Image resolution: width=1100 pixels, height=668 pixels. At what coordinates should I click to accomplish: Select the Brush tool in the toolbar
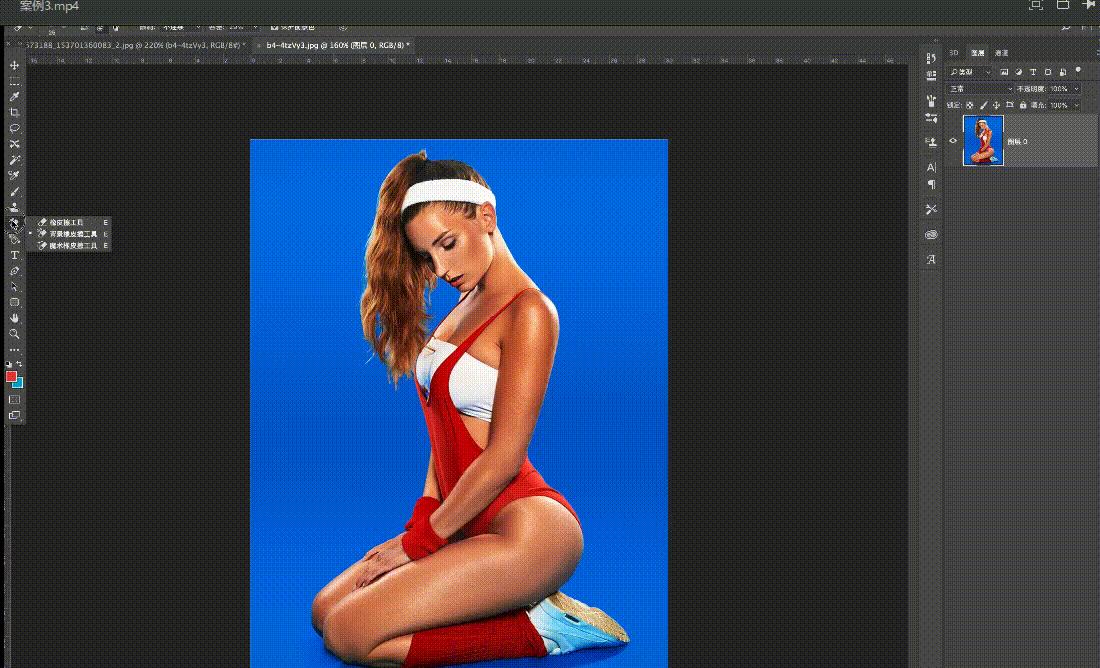[14, 191]
